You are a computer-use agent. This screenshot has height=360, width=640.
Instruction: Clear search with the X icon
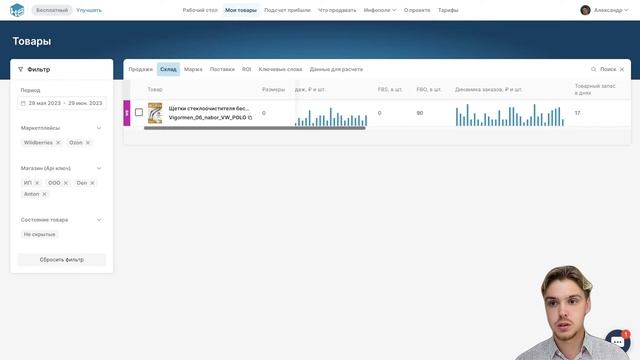point(622,69)
